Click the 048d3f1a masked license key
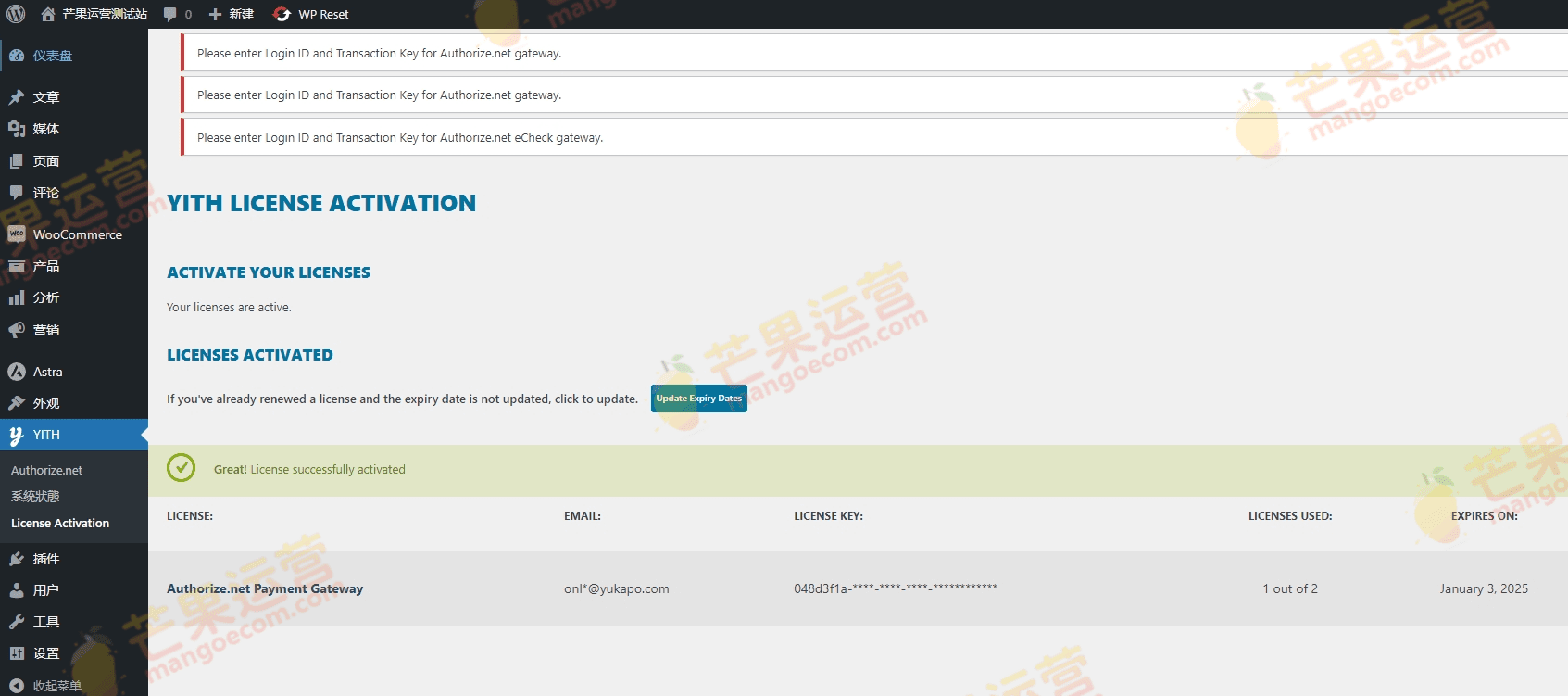The image size is (1568, 696). [x=896, y=588]
